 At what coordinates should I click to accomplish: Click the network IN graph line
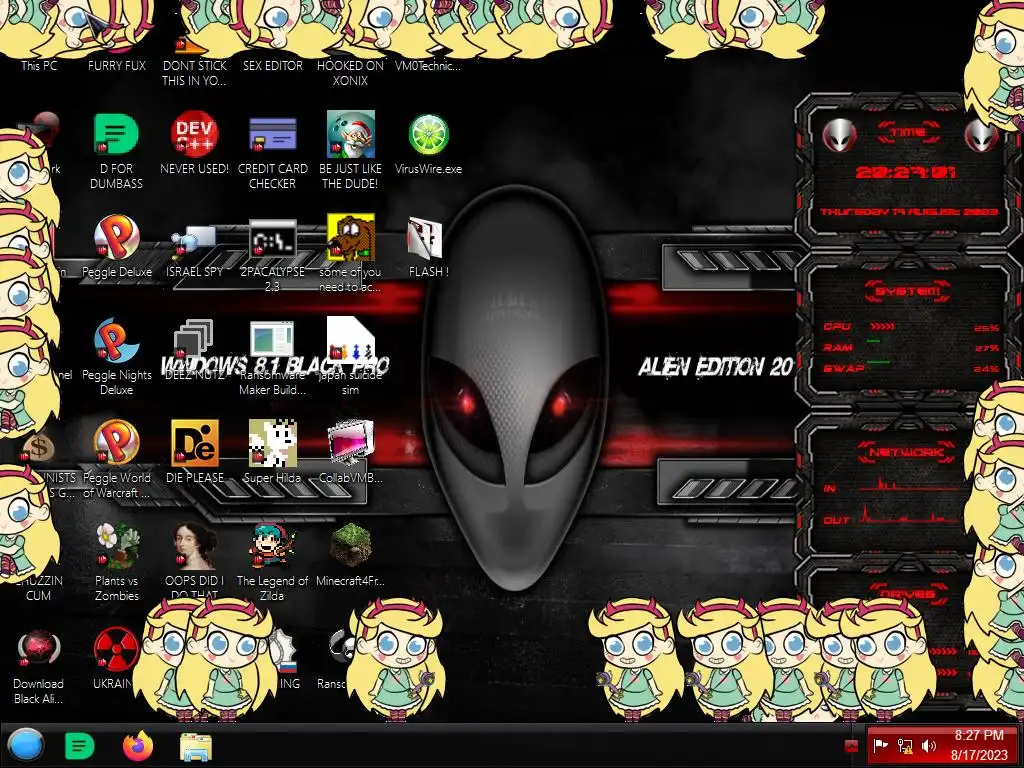click(910, 484)
